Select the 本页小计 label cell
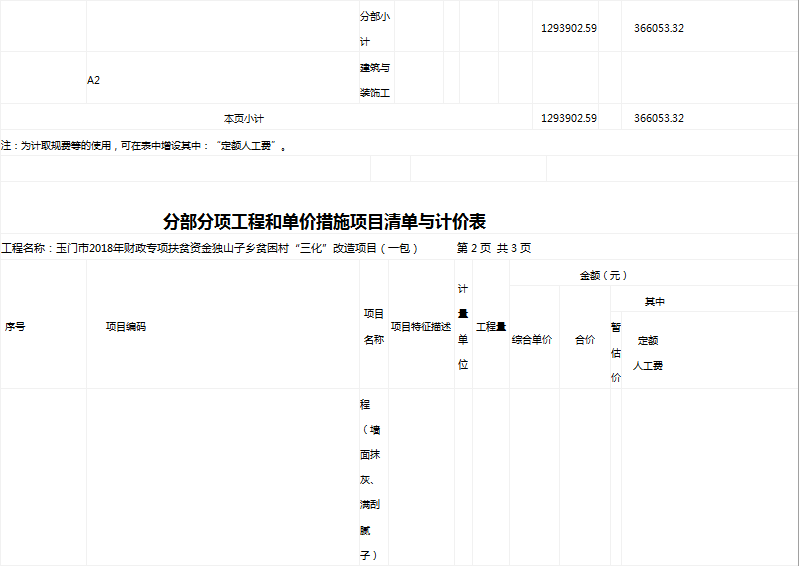The image size is (799, 566). click(243, 118)
